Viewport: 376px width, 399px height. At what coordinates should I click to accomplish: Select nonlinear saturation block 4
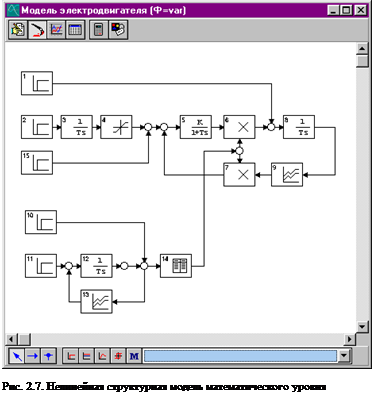pos(116,127)
